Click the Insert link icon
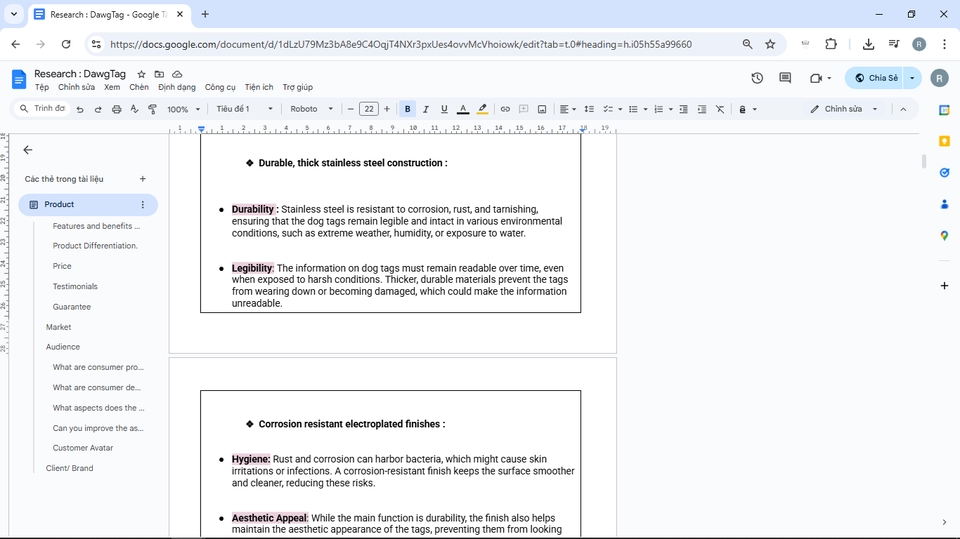Image resolution: width=960 pixels, height=539 pixels. [505, 109]
